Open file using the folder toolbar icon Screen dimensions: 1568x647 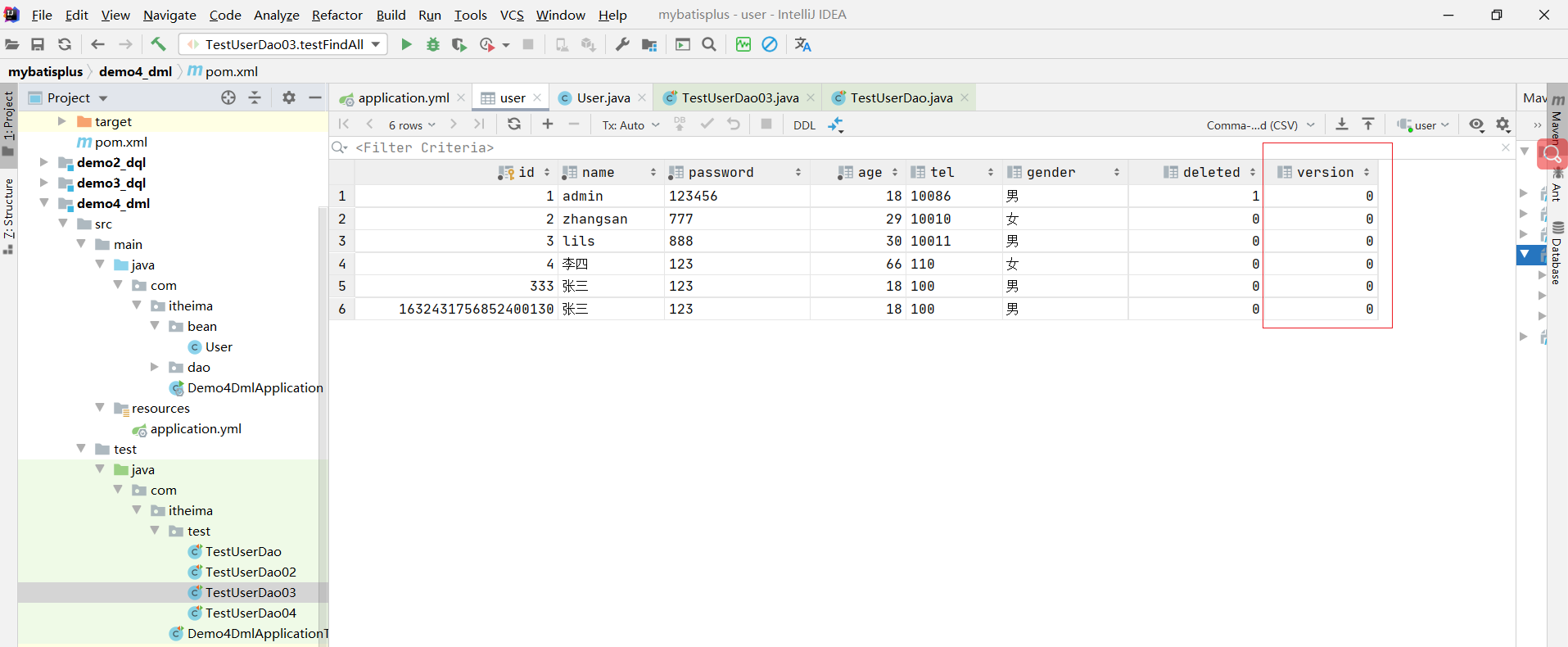click(x=12, y=44)
